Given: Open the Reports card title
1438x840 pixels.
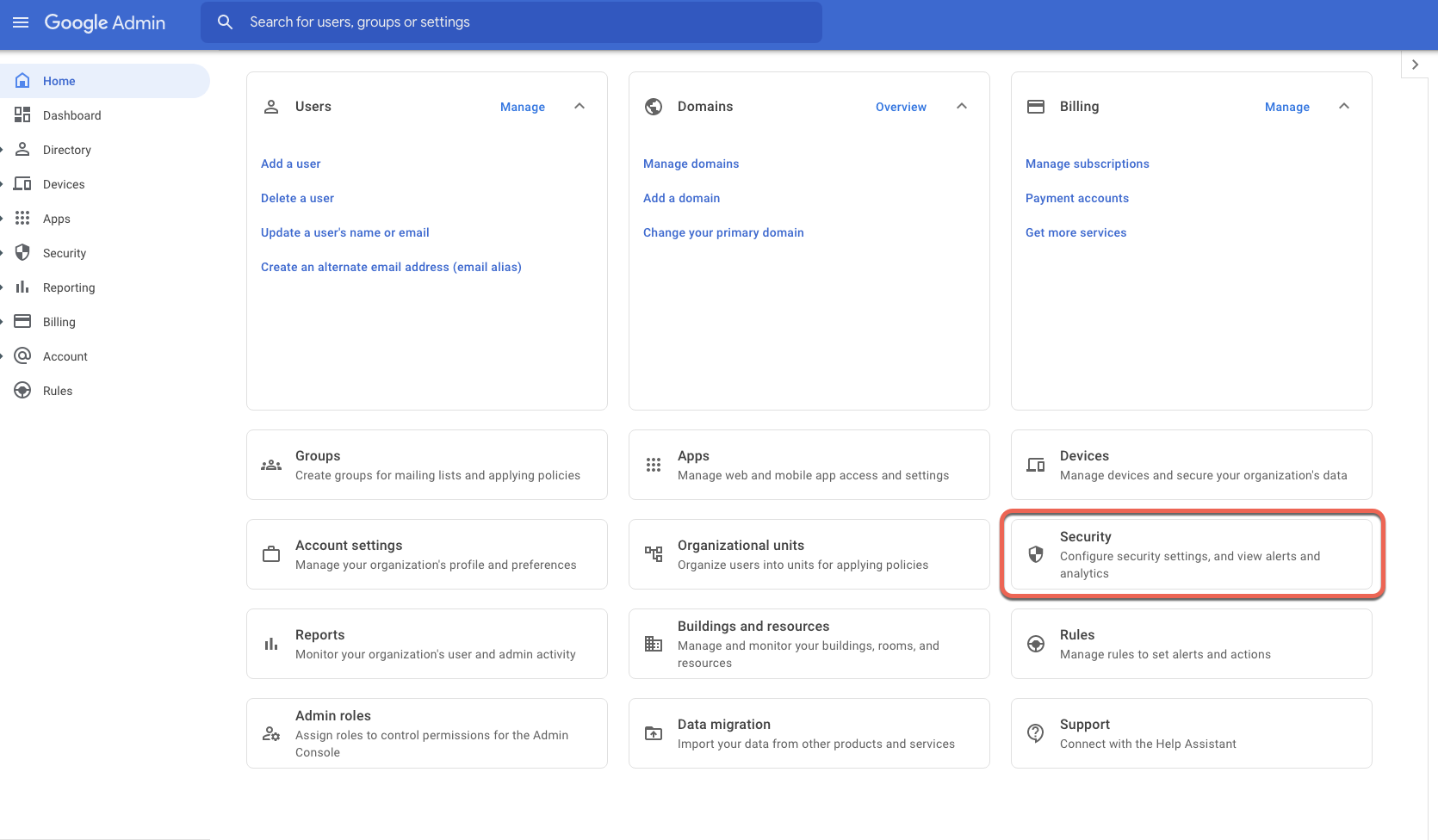Looking at the screenshot, I should point(320,635).
